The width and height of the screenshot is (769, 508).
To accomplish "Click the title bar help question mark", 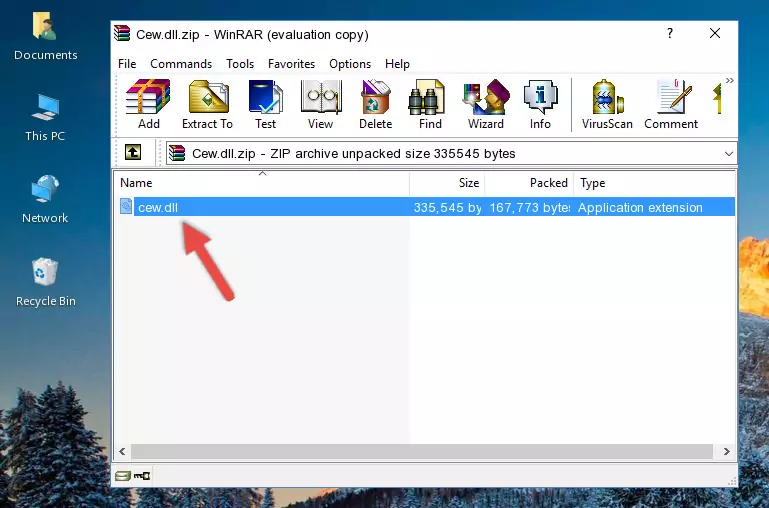I will coord(670,33).
